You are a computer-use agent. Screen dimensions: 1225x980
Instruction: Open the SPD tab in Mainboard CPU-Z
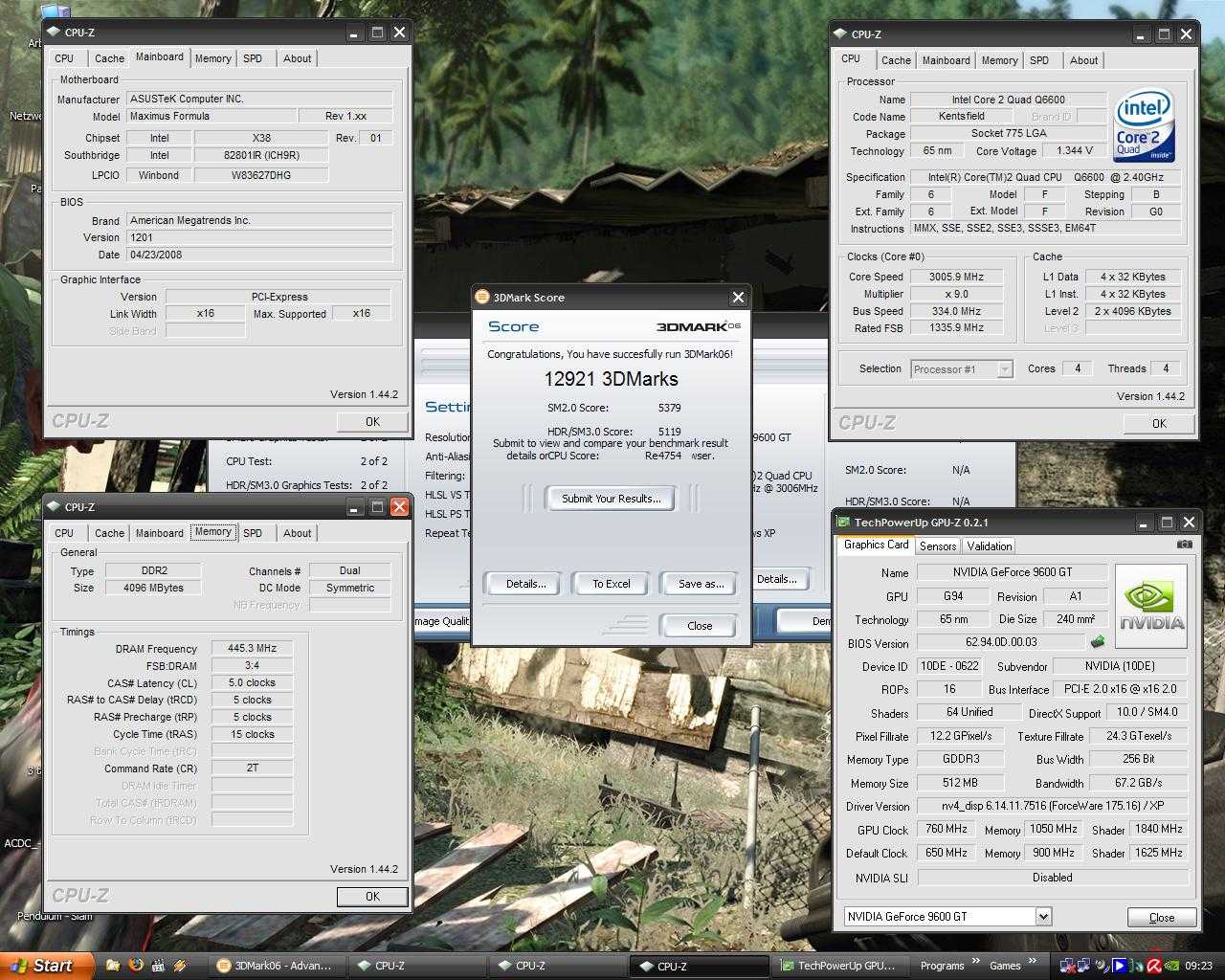click(x=253, y=58)
